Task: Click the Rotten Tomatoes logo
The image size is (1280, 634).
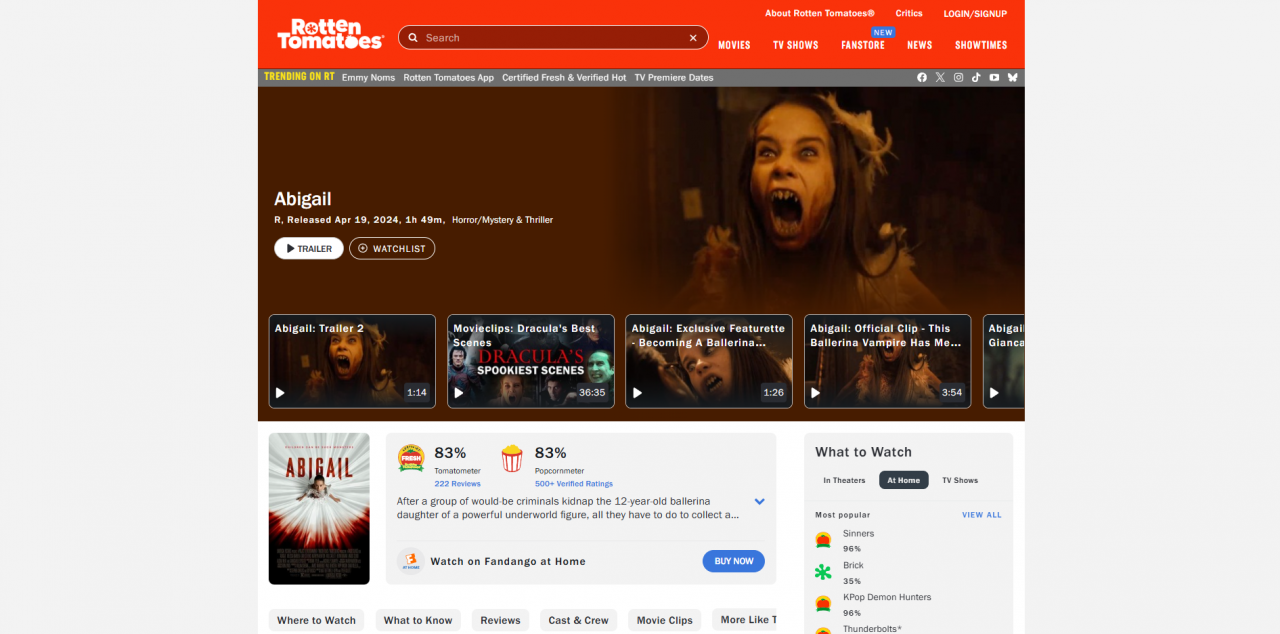Action: [x=330, y=34]
